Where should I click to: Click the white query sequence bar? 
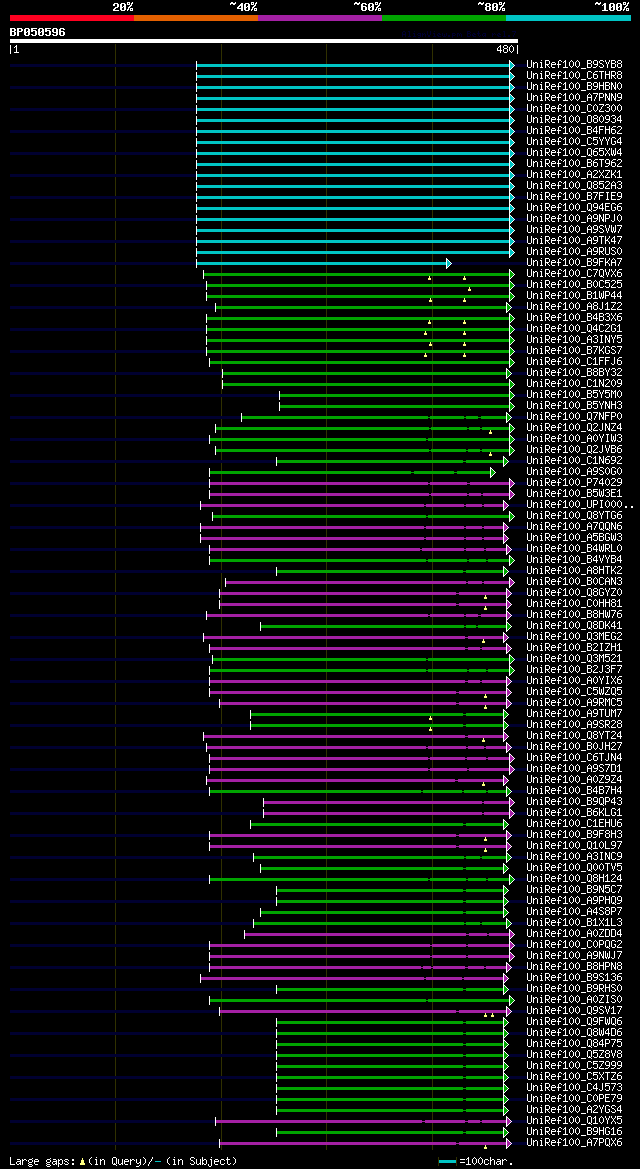[x=263, y=41]
